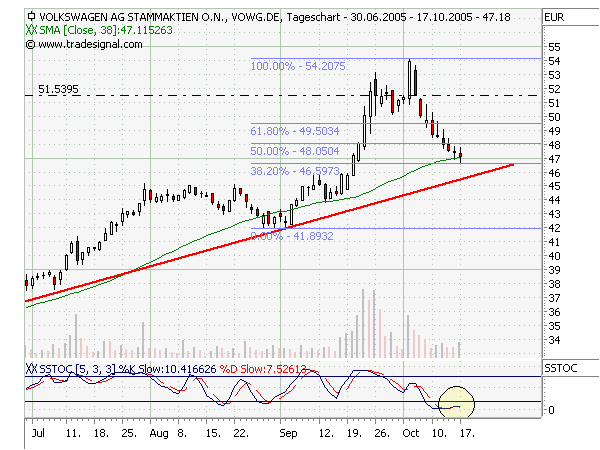Click the 17. date axis label
The image size is (600, 450).
pos(467,434)
